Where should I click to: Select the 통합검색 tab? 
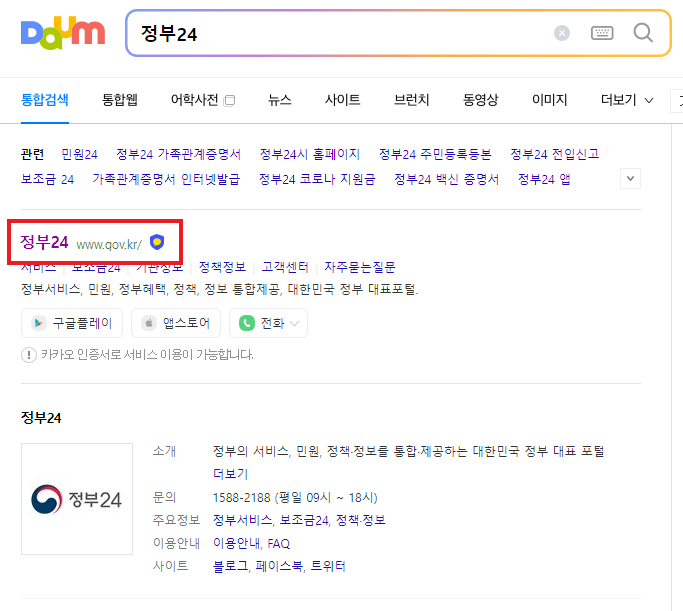45,100
